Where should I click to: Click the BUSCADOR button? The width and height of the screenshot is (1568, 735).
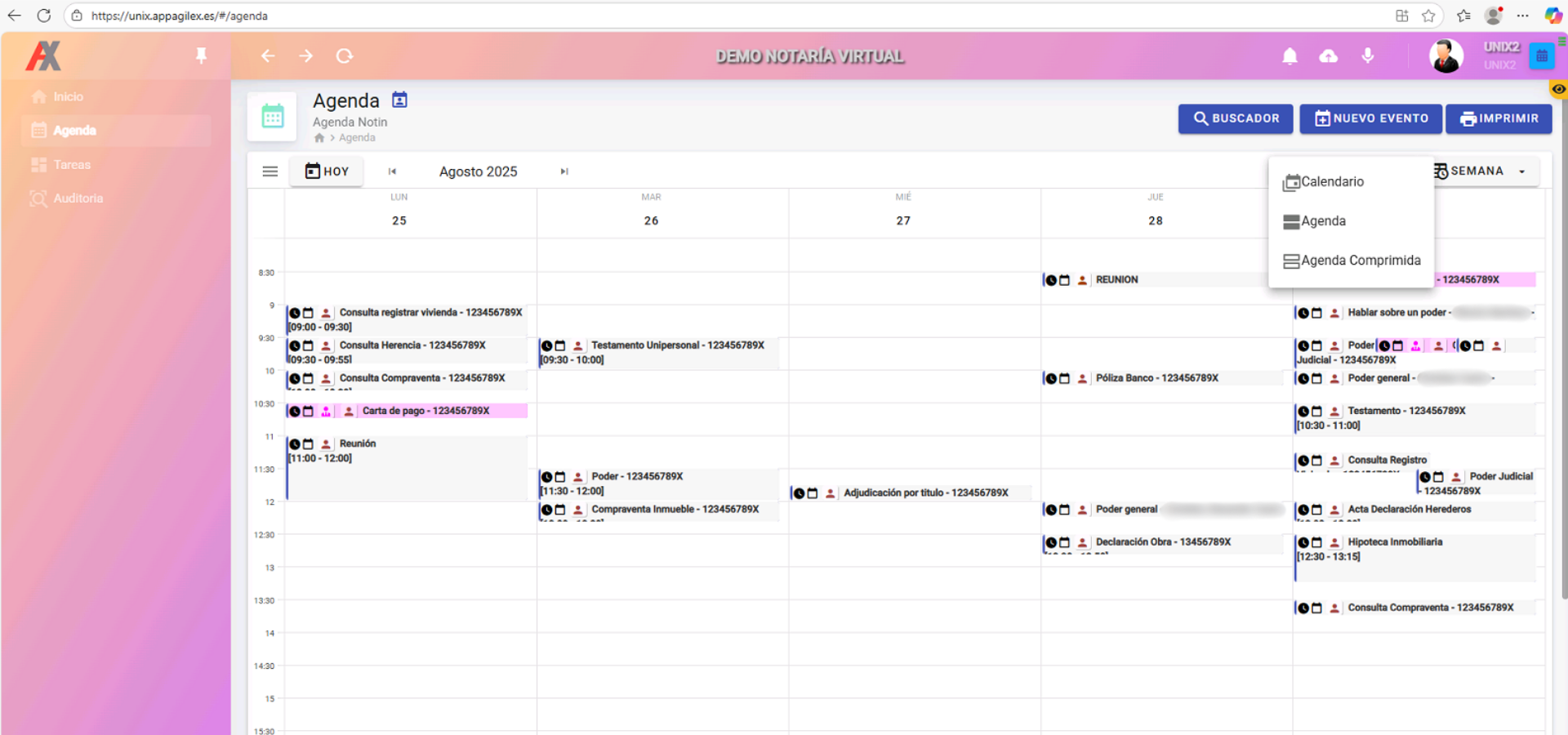(1235, 118)
